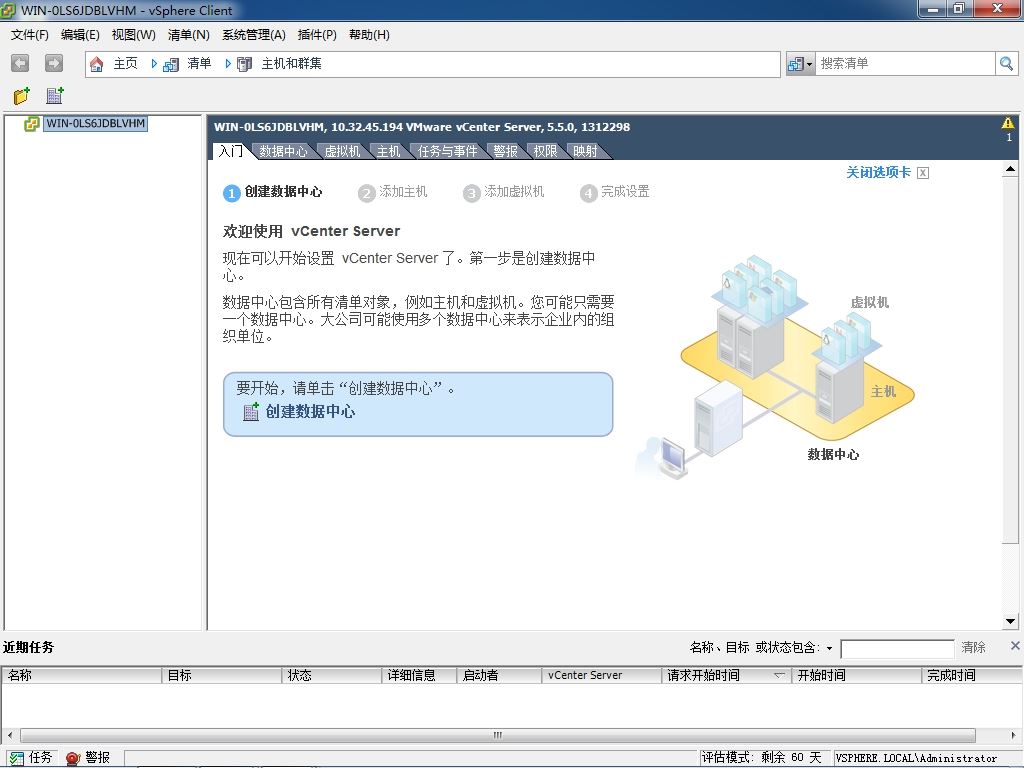
Task: Click the recent tasks filter text field
Action: (x=897, y=648)
